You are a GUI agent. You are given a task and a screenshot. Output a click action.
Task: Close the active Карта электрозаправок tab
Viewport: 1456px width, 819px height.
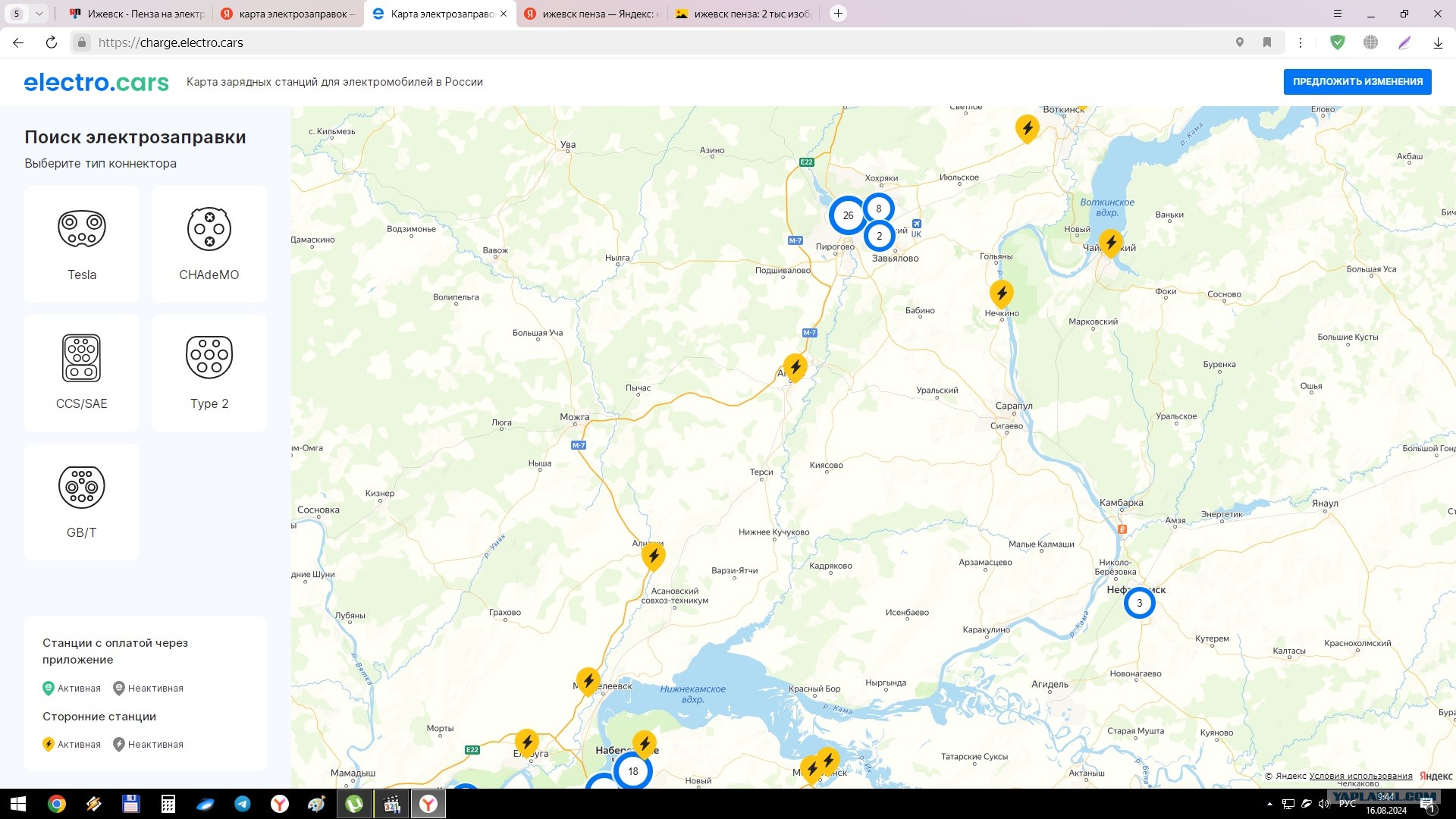click(x=504, y=14)
